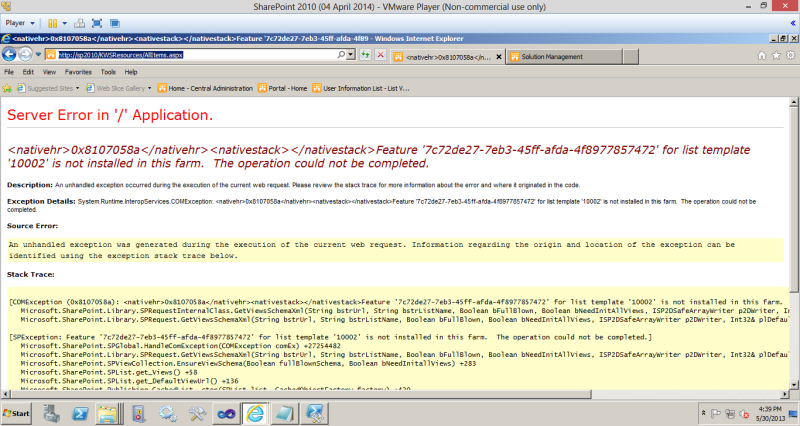Stop loading the page with red X
The width and height of the screenshot is (800, 426).
(x=380, y=55)
